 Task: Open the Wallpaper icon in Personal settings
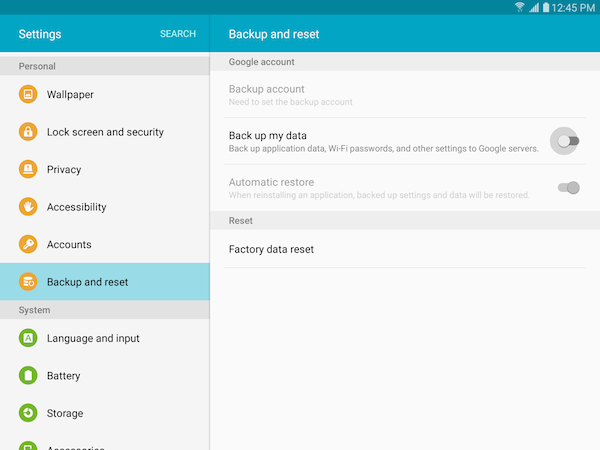click(x=28, y=94)
